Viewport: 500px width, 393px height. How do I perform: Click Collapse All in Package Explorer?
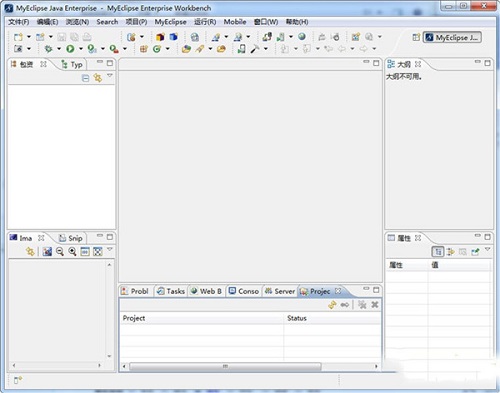(x=86, y=78)
